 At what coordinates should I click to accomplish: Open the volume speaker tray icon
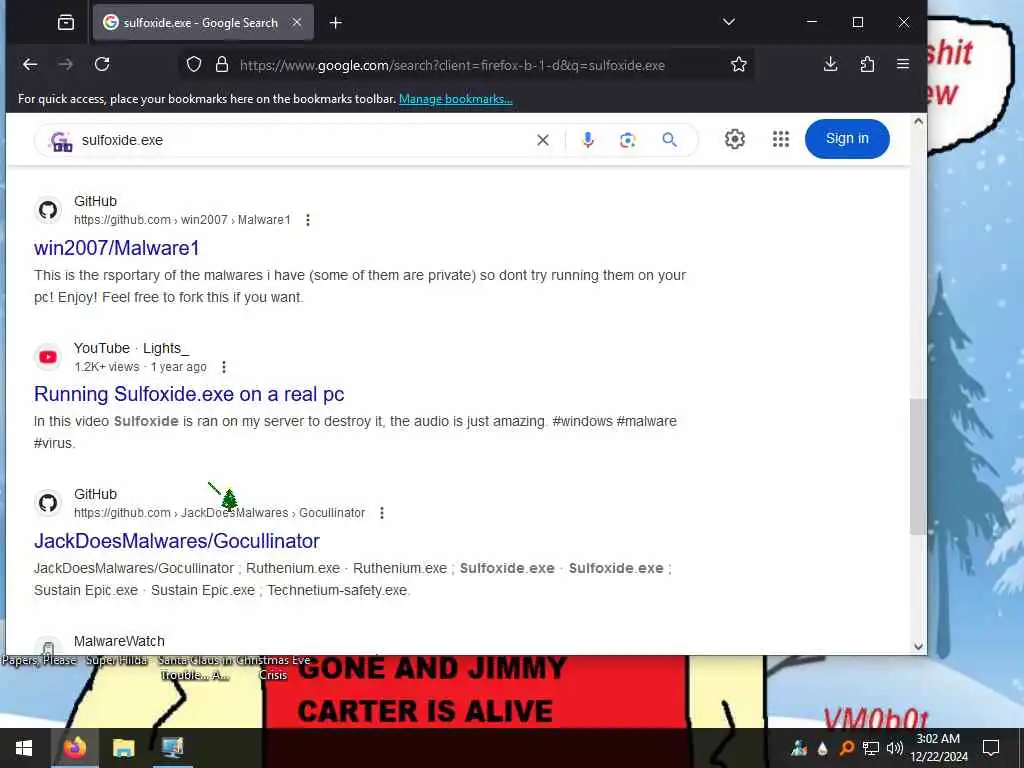pos(894,748)
